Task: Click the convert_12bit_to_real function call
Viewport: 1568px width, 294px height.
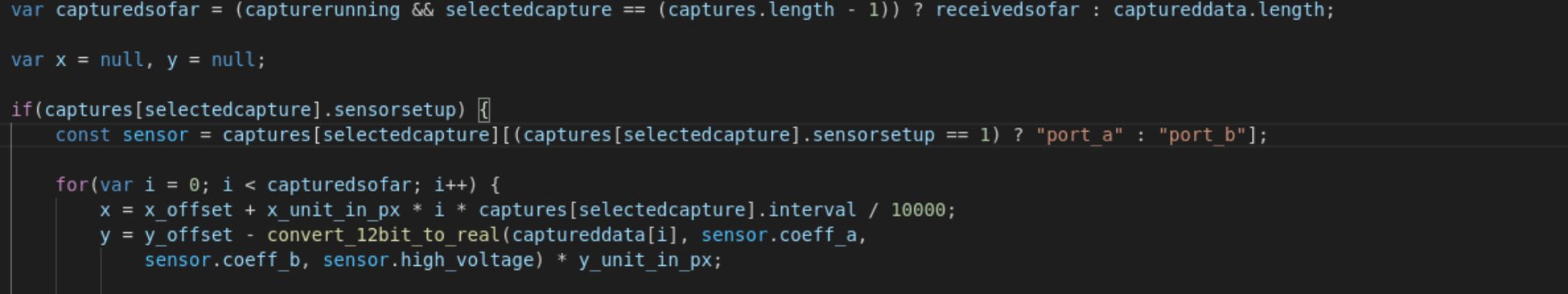Action: [x=384, y=235]
